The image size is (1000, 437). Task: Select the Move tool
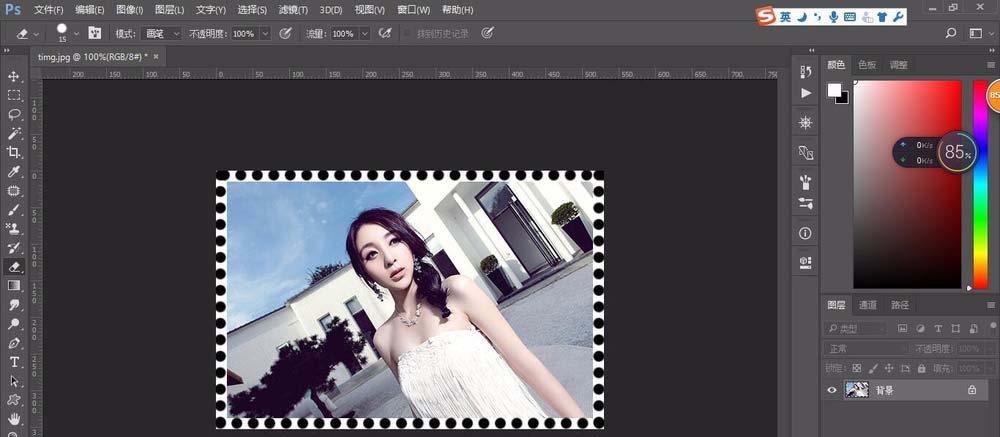coord(14,76)
